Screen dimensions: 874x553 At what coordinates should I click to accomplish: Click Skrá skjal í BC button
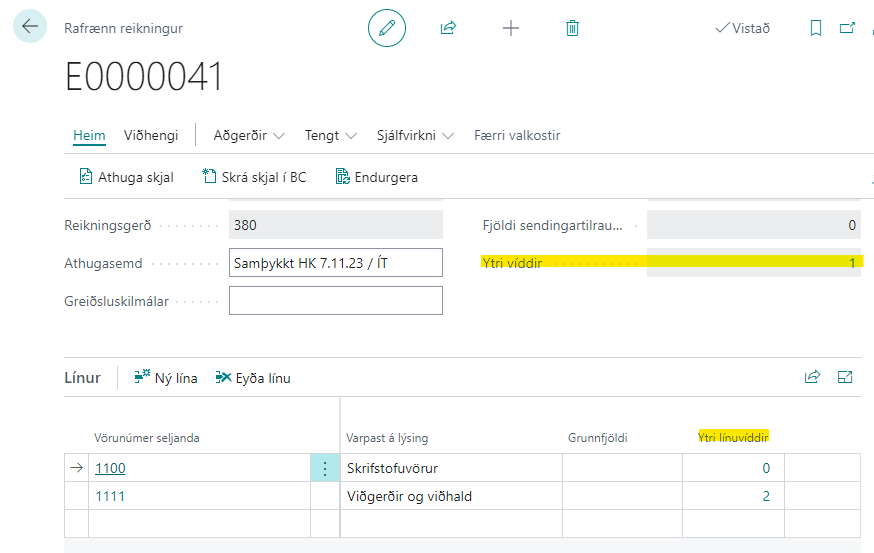(254, 177)
